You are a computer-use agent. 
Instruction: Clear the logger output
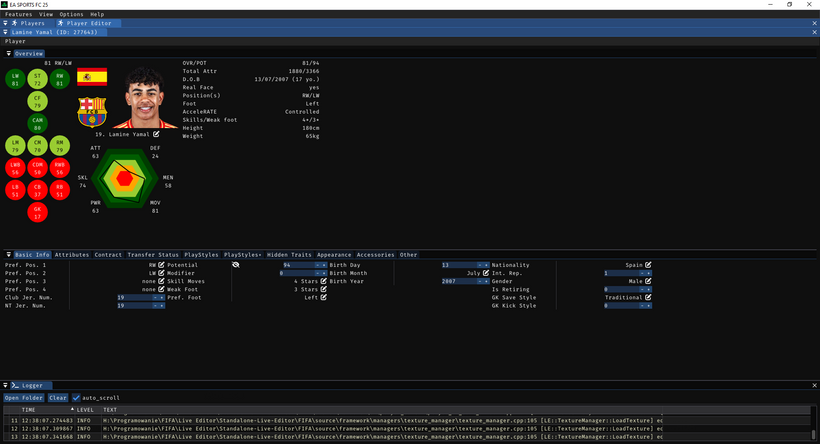58,397
